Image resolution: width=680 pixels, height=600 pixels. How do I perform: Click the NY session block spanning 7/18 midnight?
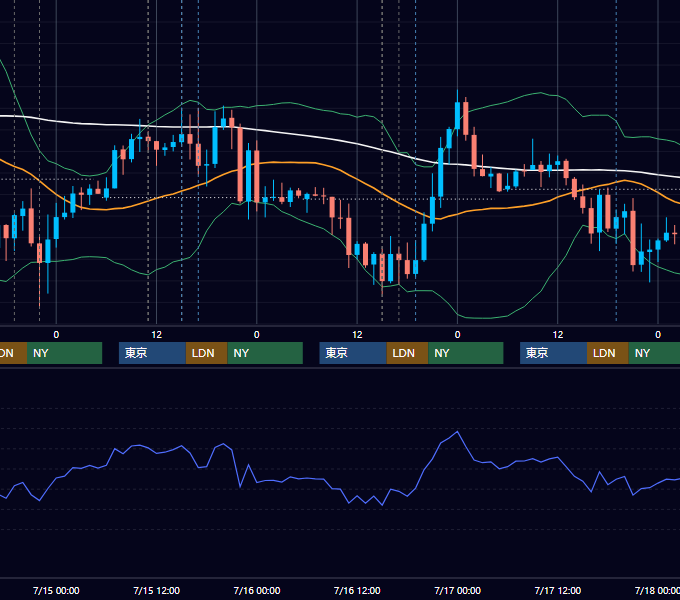point(654,353)
